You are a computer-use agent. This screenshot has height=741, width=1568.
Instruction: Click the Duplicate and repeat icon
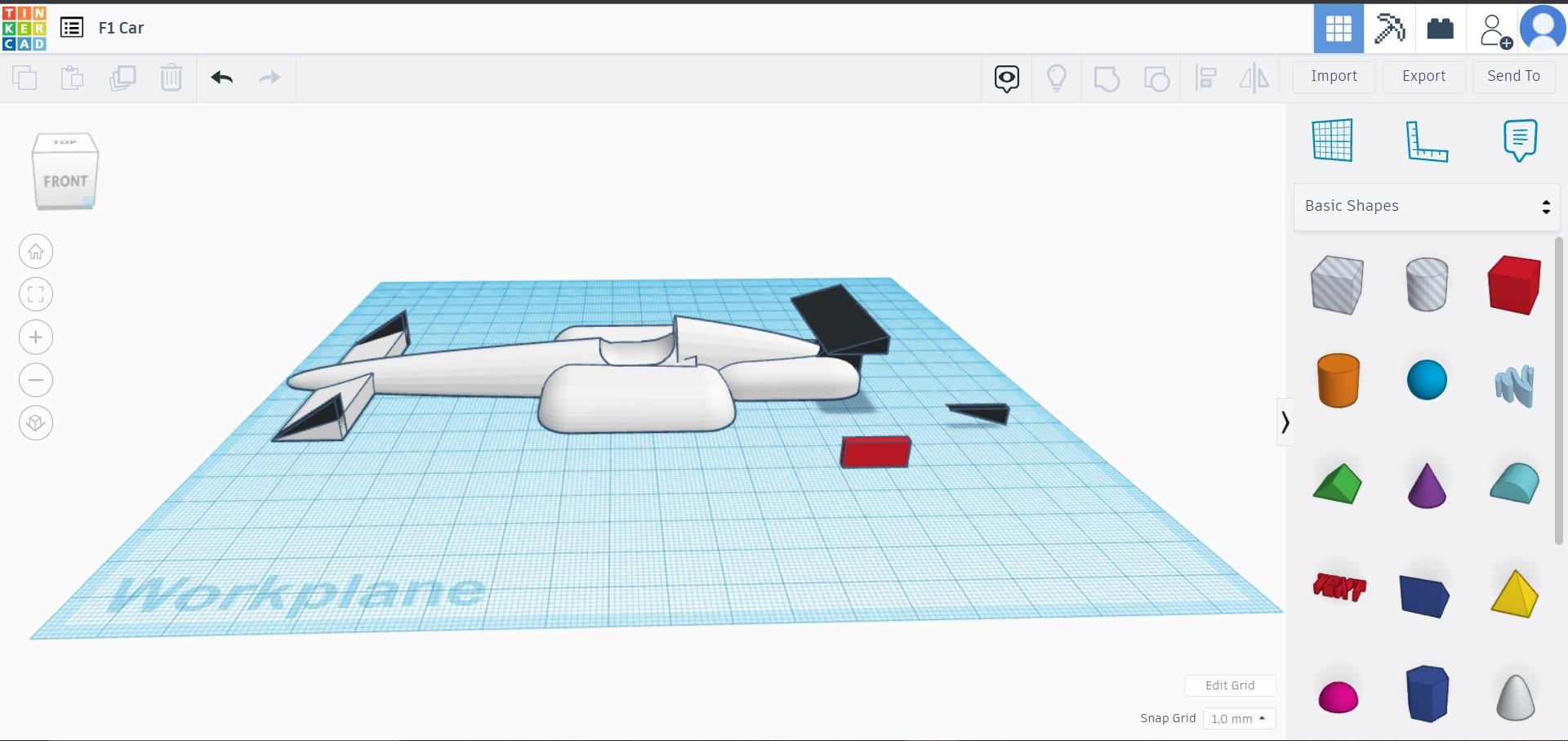click(x=122, y=78)
